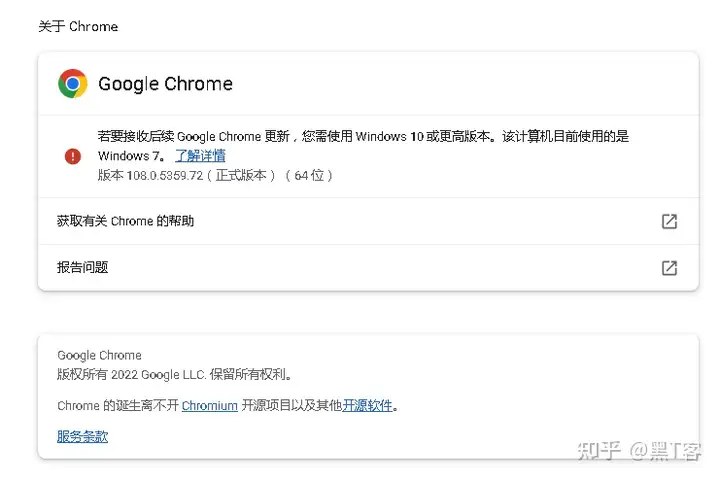Viewport: 720px width, 480px height.
Task: Click the Google Chrome logo icon
Action: coord(72,83)
